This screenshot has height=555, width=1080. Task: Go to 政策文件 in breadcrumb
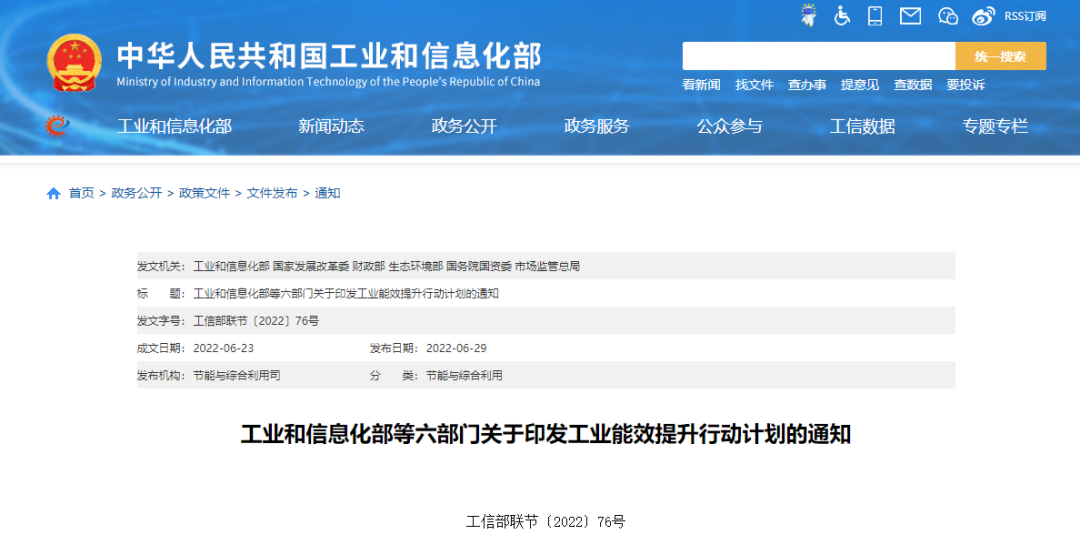(x=205, y=193)
